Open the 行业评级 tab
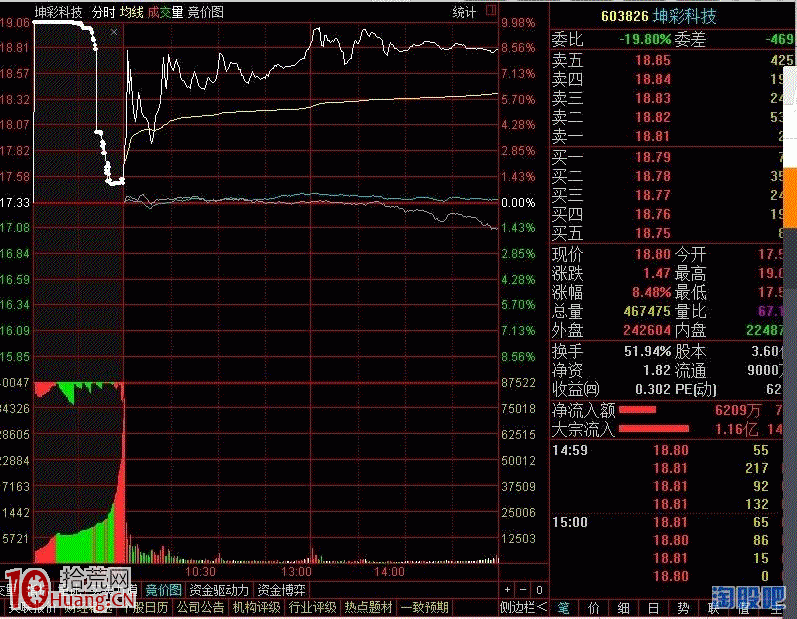 coord(312,607)
